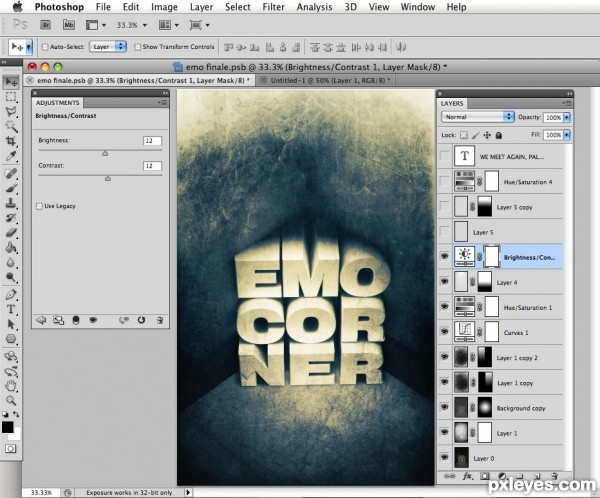Select the Magic Wand tool
600x498 pixels.
(x=11, y=126)
